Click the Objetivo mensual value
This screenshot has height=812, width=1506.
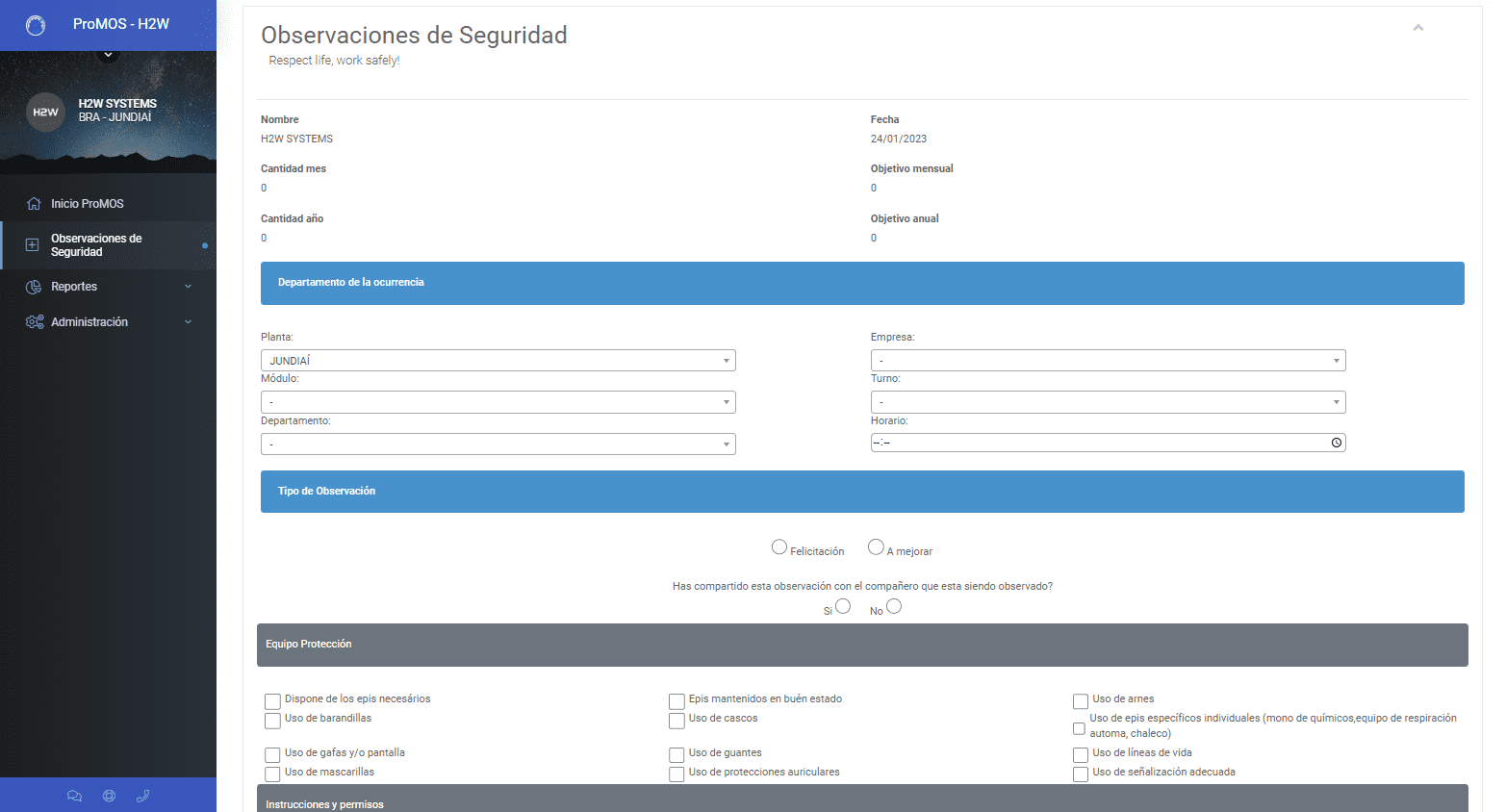(x=874, y=189)
